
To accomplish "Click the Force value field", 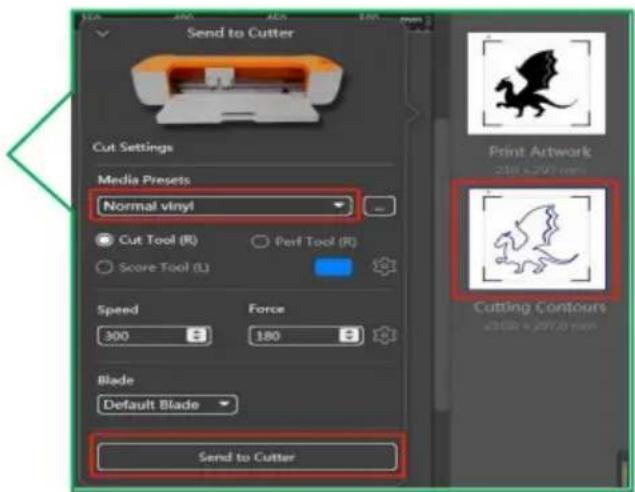I will tap(293, 336).
